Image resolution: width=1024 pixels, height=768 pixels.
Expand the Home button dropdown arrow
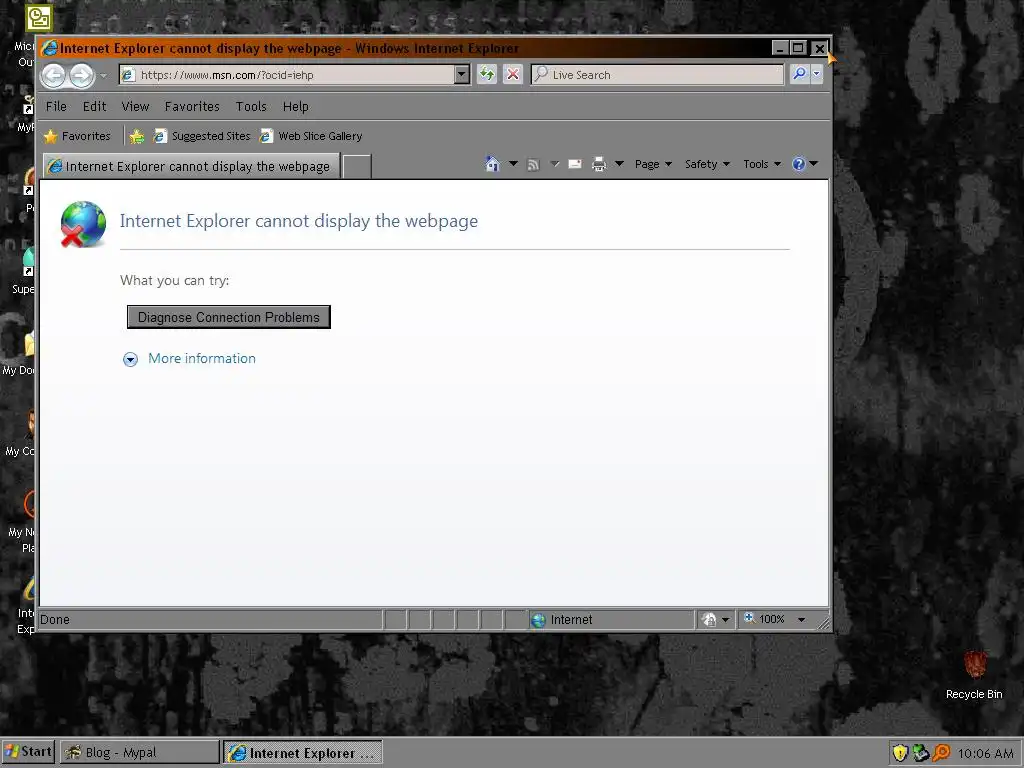pos(513,164)
